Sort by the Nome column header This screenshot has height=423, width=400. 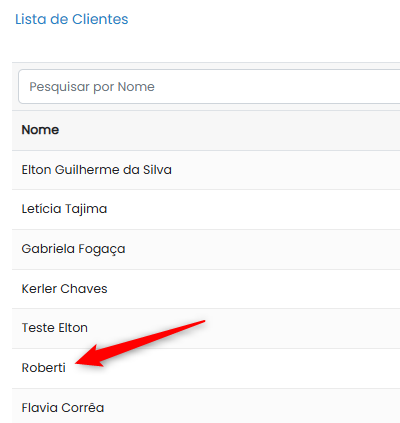pos(40,130)
